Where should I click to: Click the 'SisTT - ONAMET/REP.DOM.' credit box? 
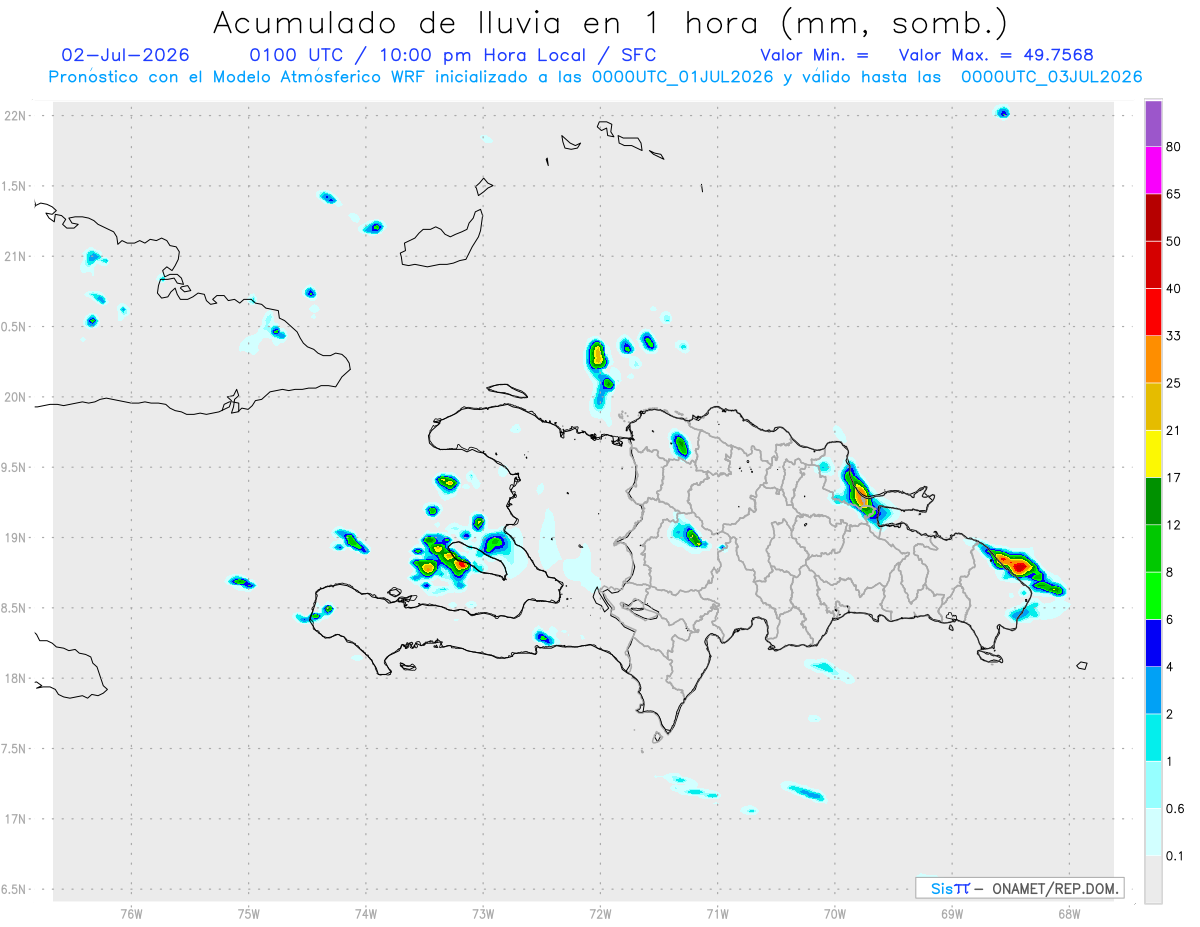[x=1020, y=888]
